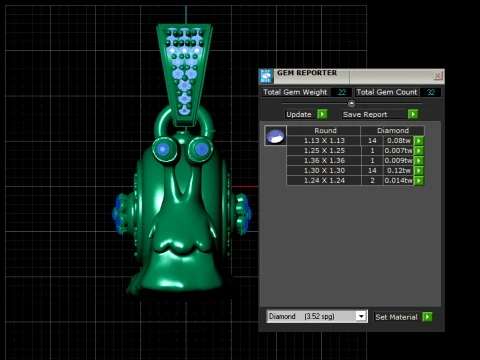The width and height of the screenshot is (480, 360).
Task: Click the green arrow beside Update
Action: 322,114
